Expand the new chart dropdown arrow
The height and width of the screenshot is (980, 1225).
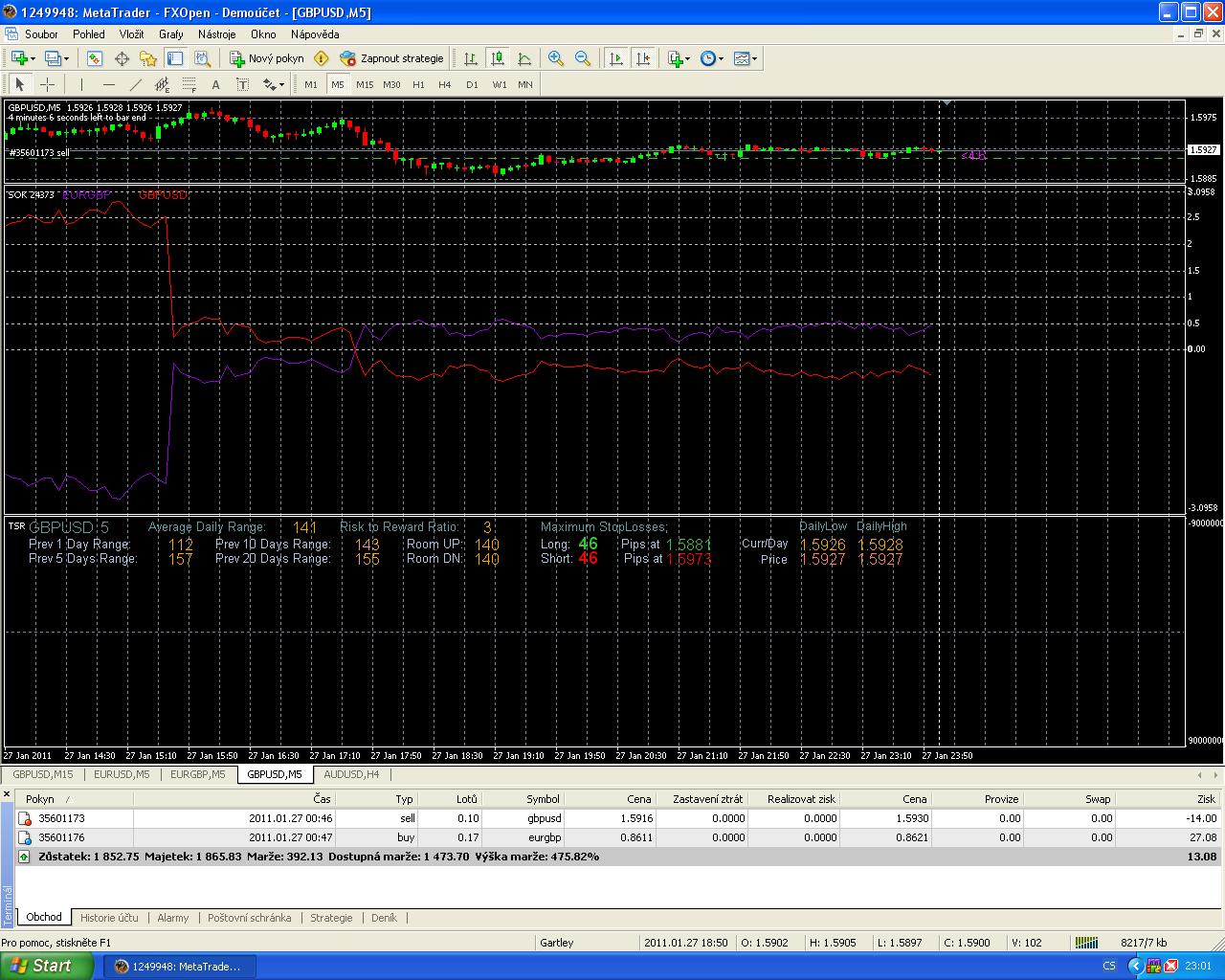pos(33,58)
